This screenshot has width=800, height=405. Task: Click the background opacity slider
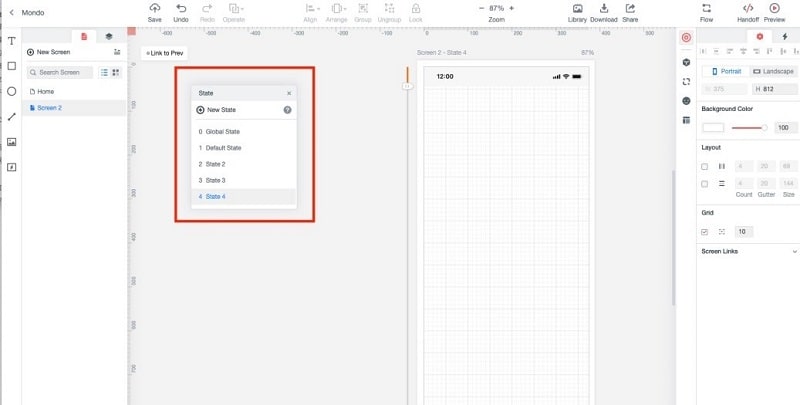pyautogui.click(x=749, y=128)
